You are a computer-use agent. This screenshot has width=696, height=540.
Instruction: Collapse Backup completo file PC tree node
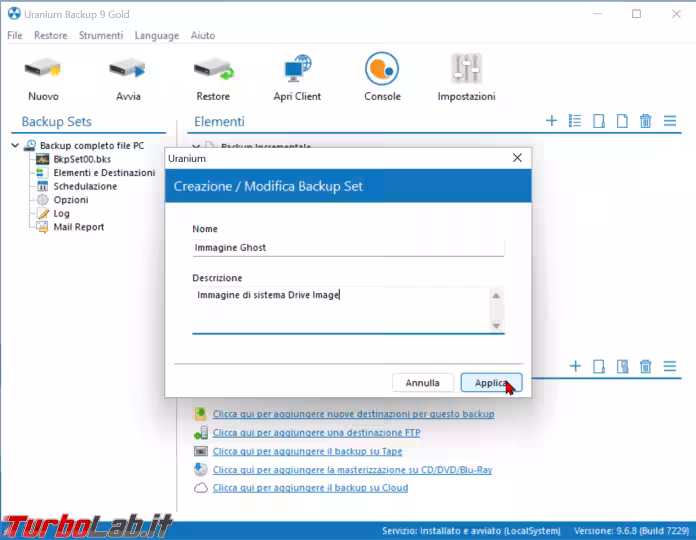coord(15,145)
